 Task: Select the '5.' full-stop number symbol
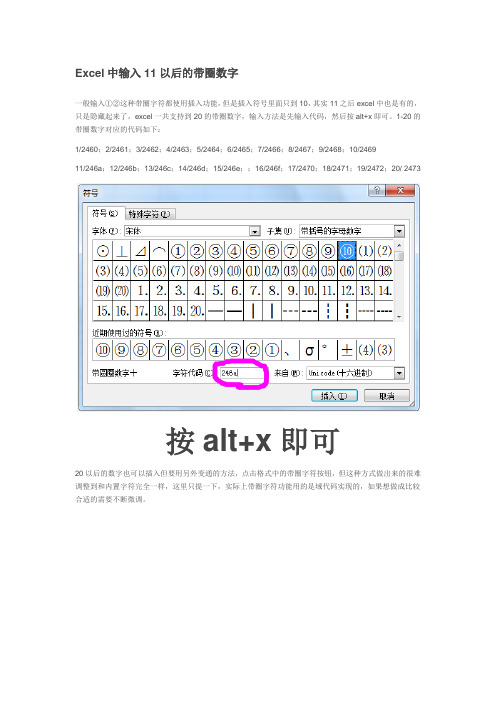click(x=216, y=291)
